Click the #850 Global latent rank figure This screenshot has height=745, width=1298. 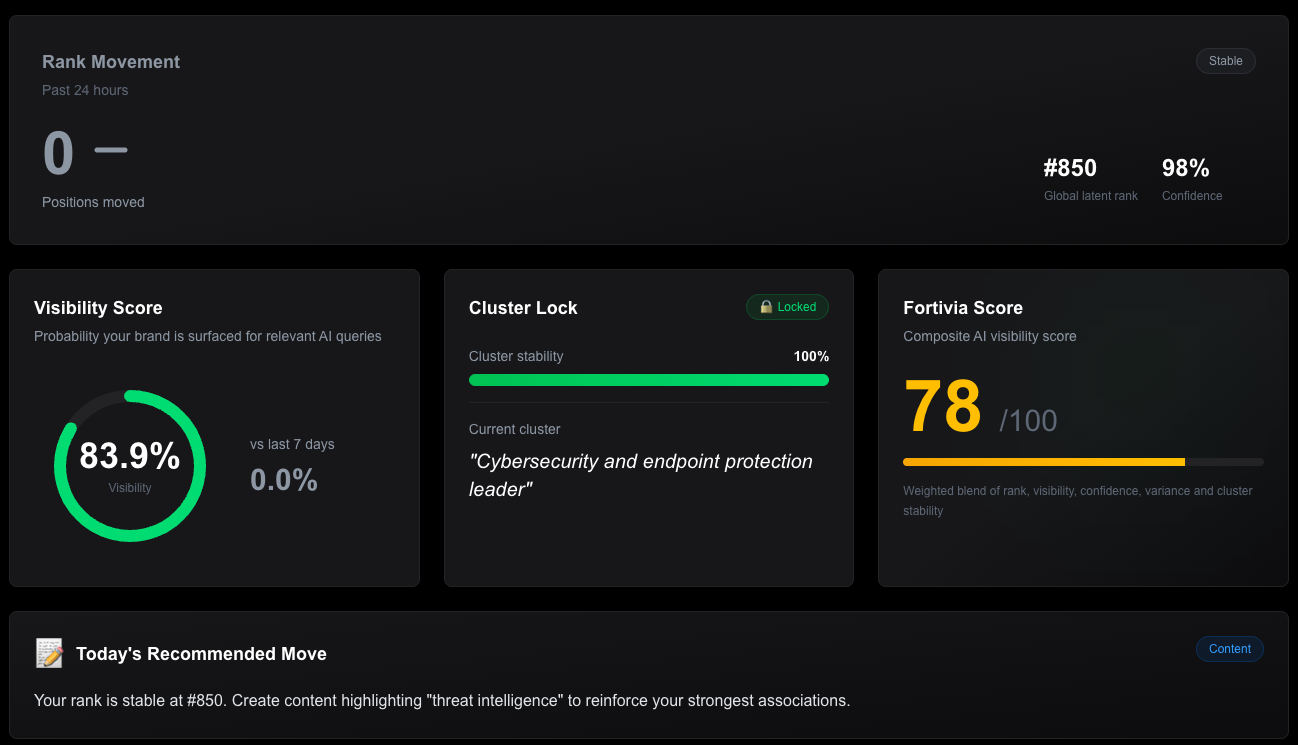pos(1070,168)
